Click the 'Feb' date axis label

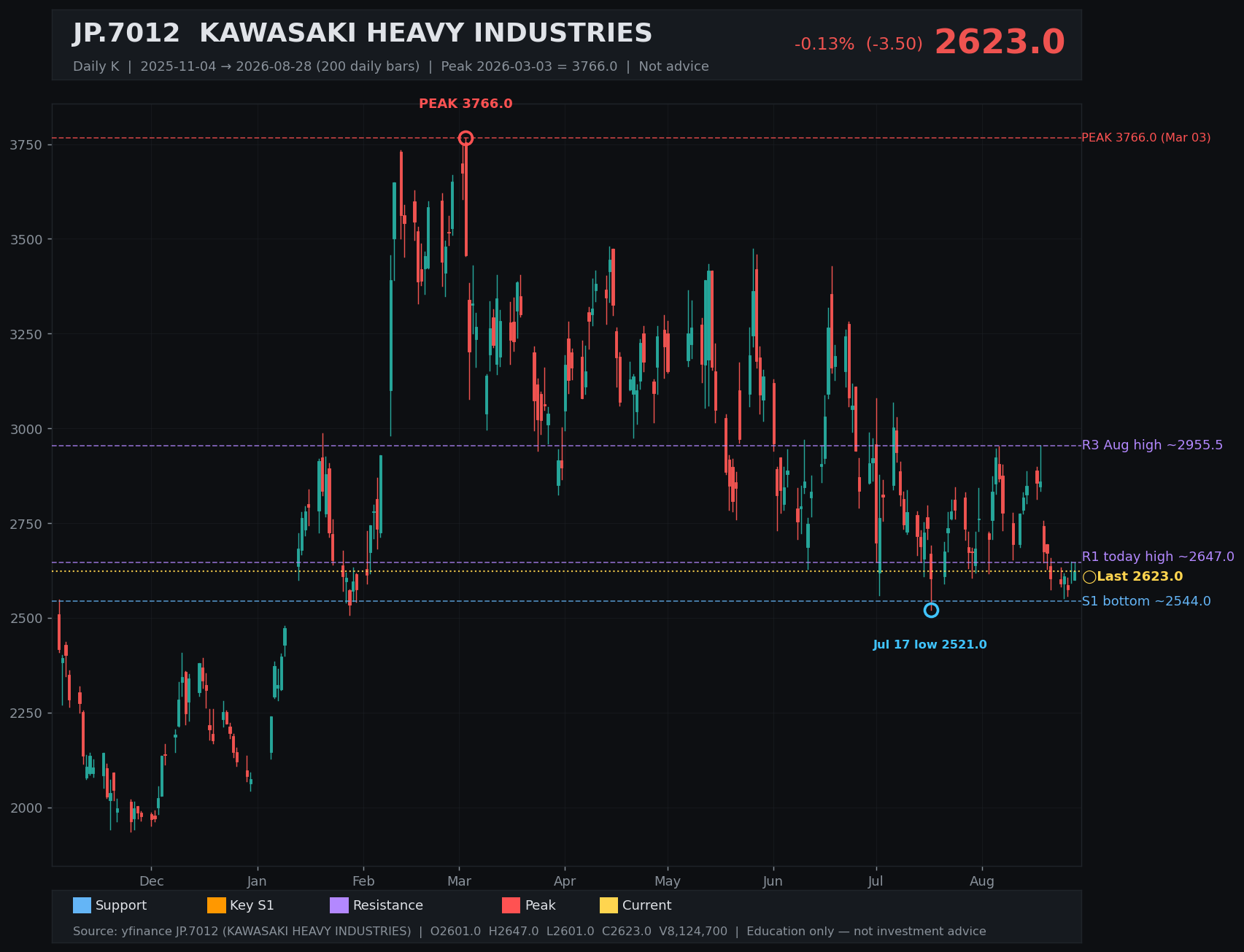tap(363, 881)
